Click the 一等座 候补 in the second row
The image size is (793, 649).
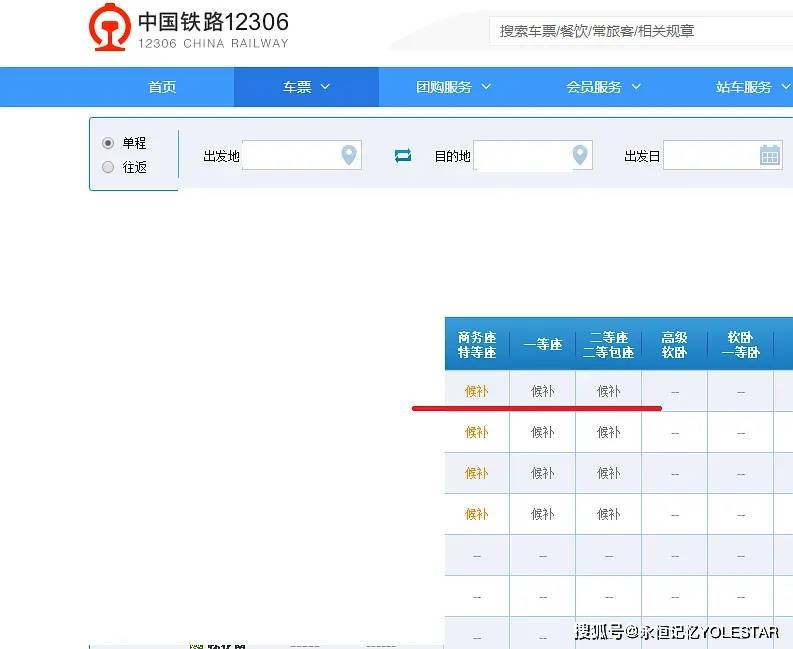(x=543, y=432)
